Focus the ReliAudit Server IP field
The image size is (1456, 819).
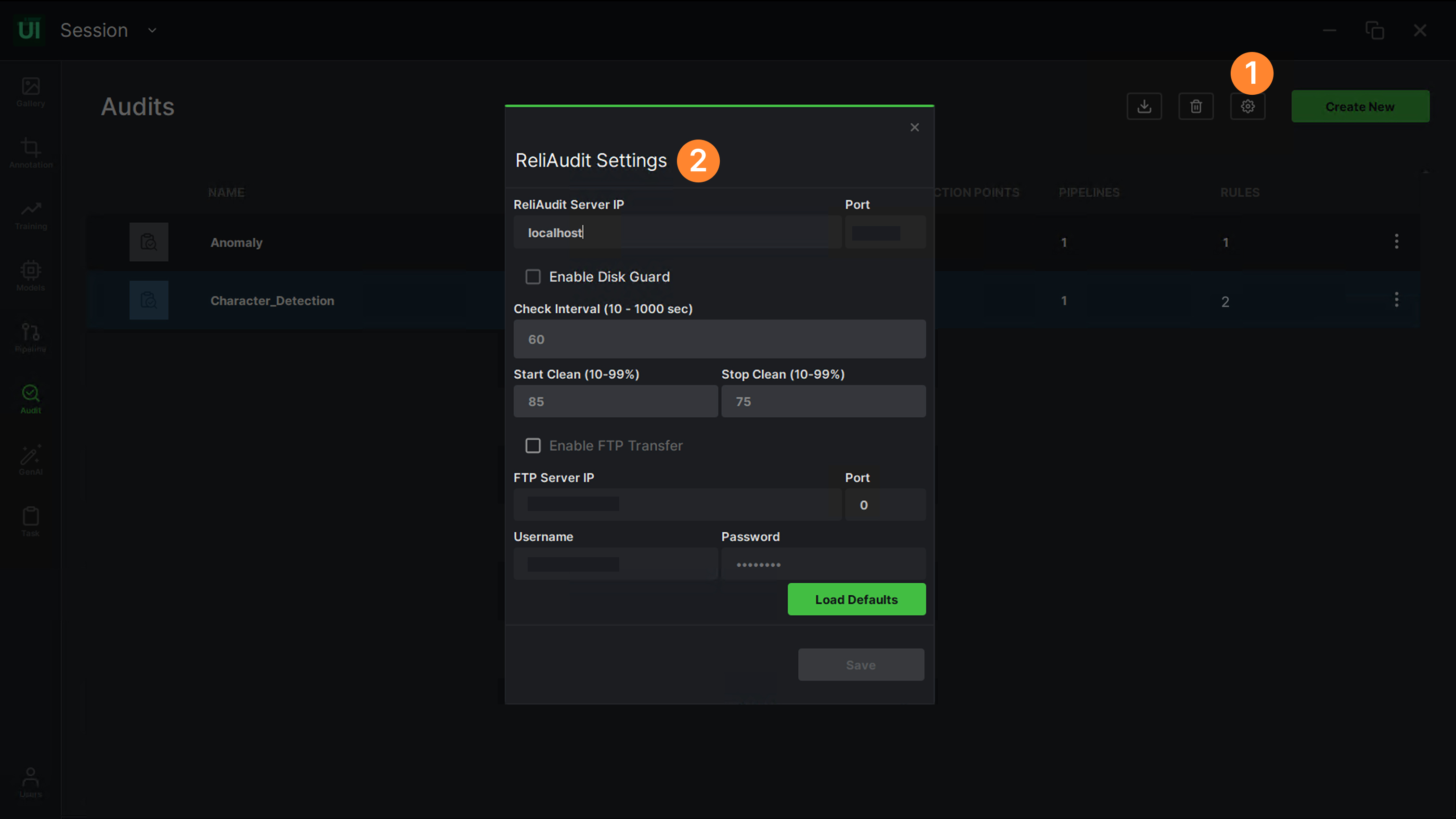coord(677,232)
